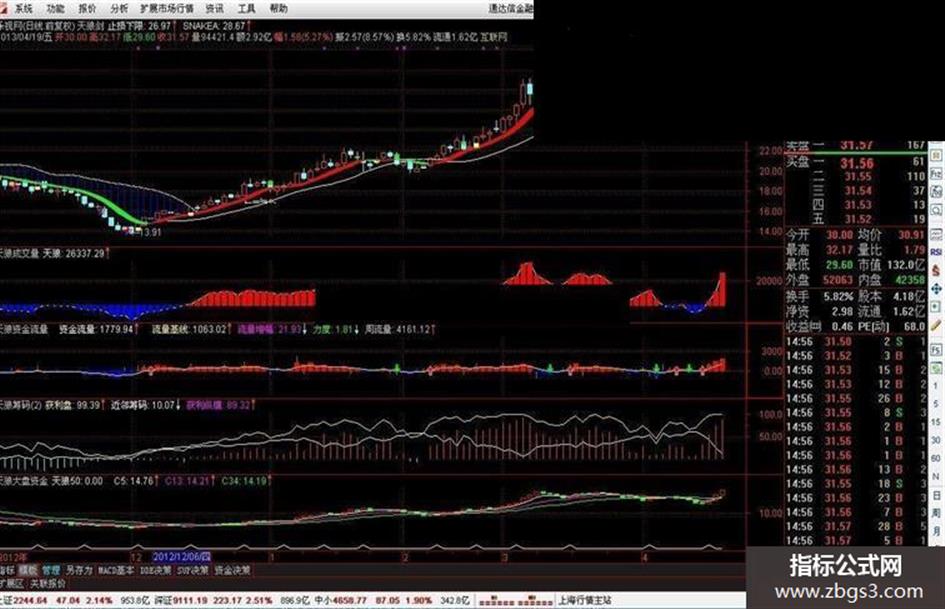Image resolution: width=945 pixels, height=609 pixels.
Task: Click the app logo icon in menu bar
Action: tap(4, 8)
